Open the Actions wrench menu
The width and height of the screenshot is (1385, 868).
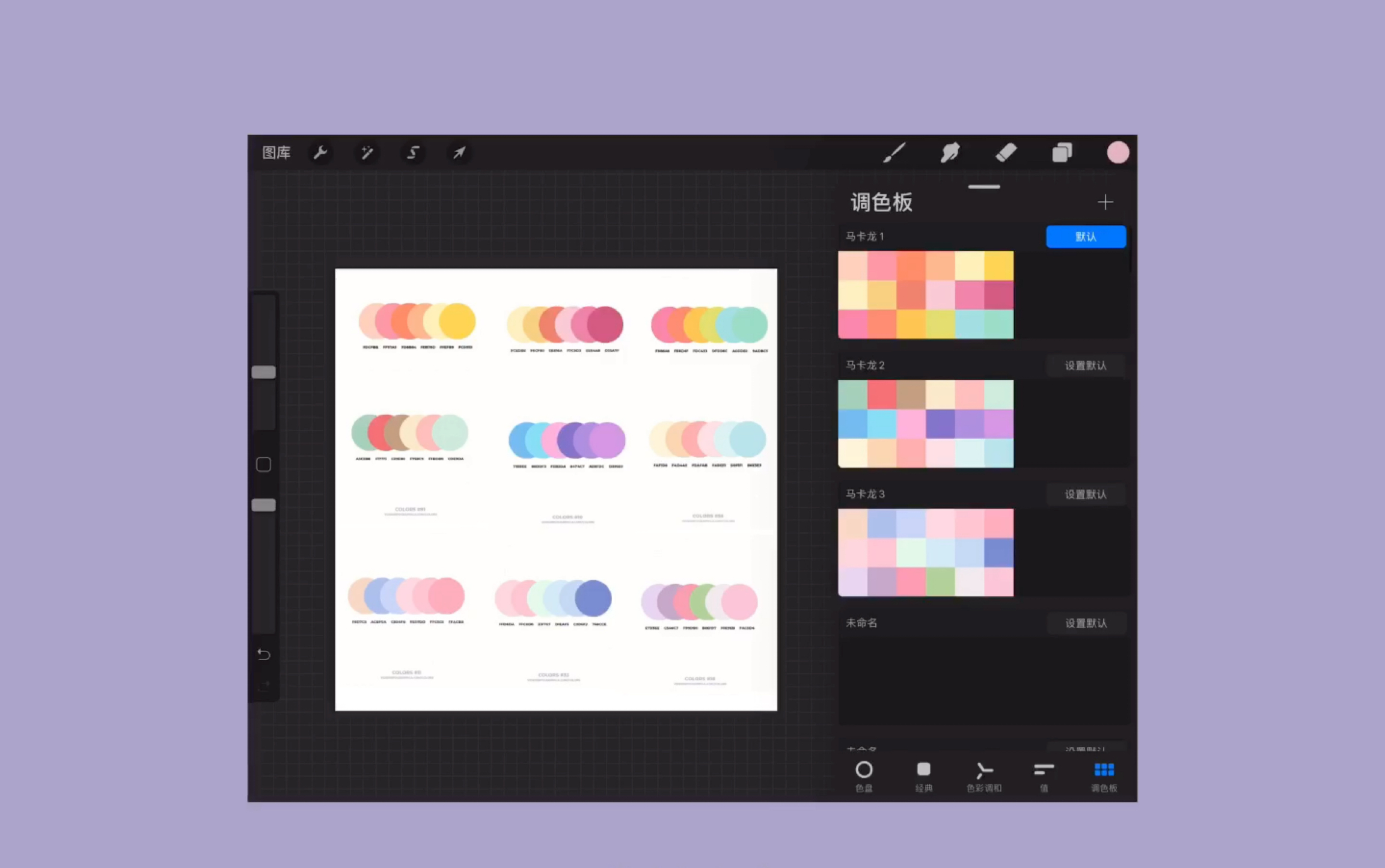tap(320, 153)
